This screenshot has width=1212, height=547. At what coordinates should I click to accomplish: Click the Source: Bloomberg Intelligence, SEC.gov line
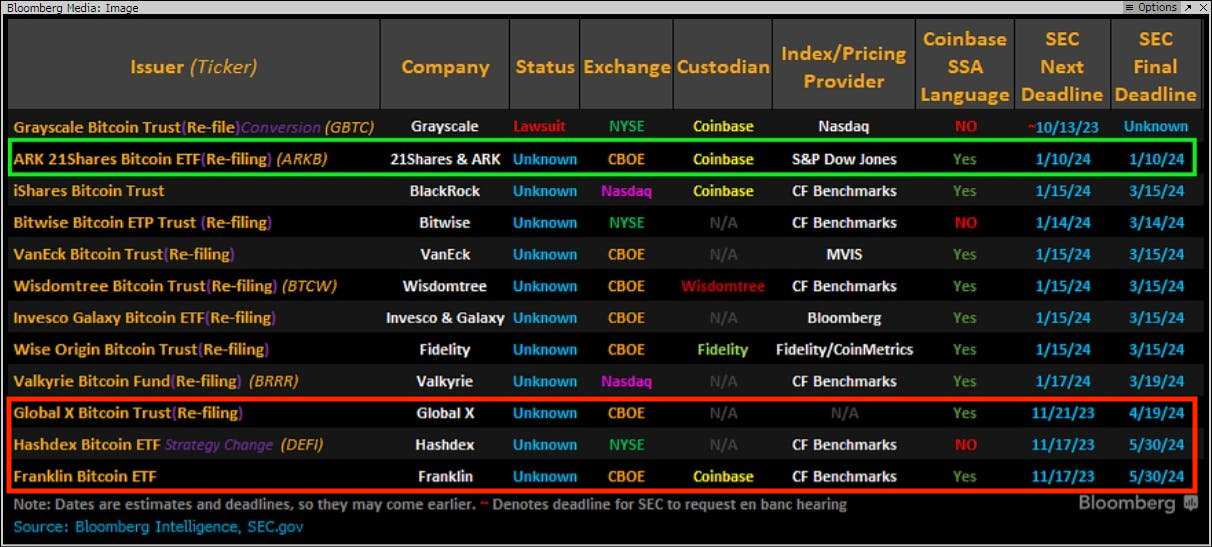(x=158, y=526)
